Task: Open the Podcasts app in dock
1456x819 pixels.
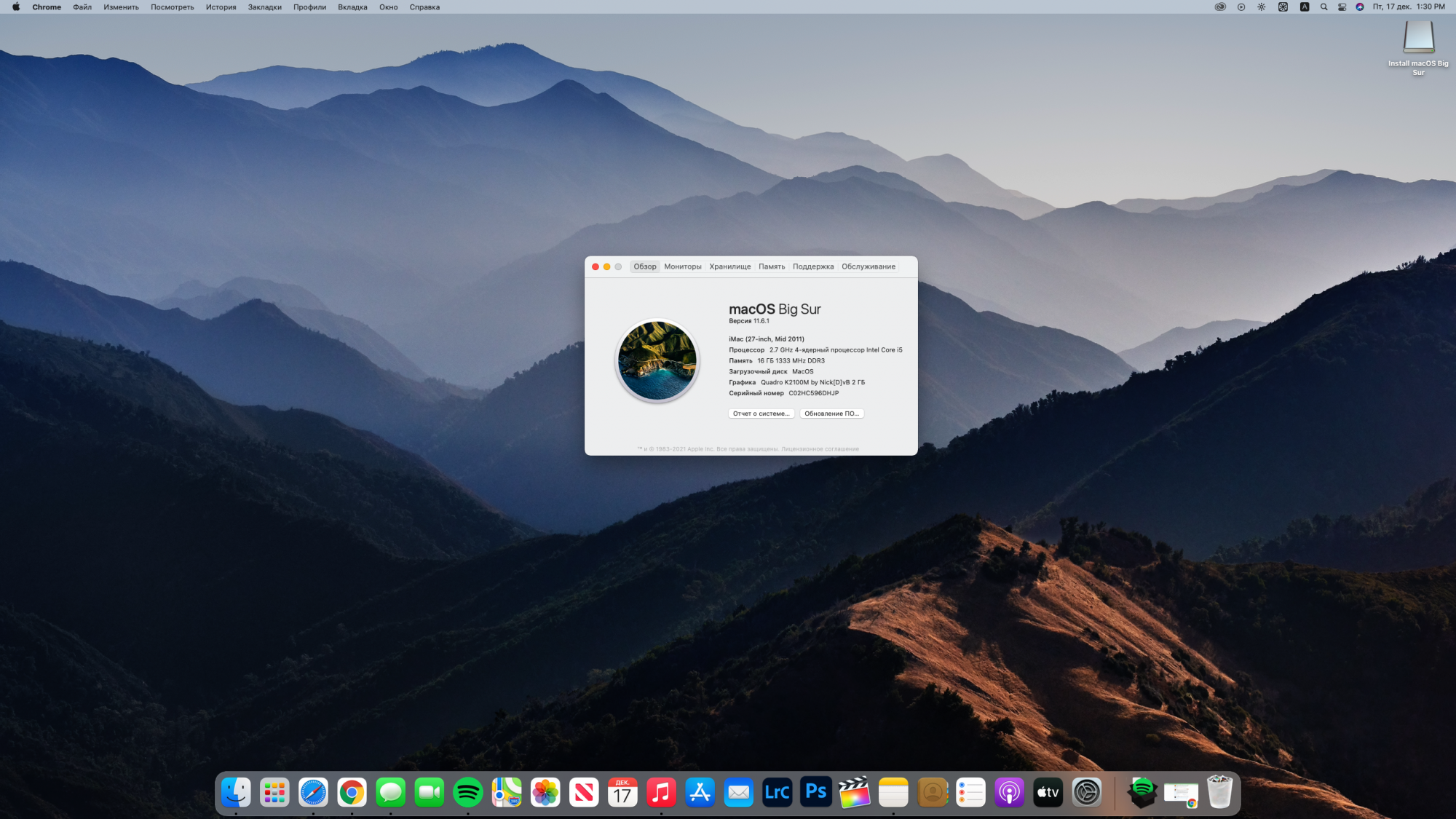Action: 1009,792
